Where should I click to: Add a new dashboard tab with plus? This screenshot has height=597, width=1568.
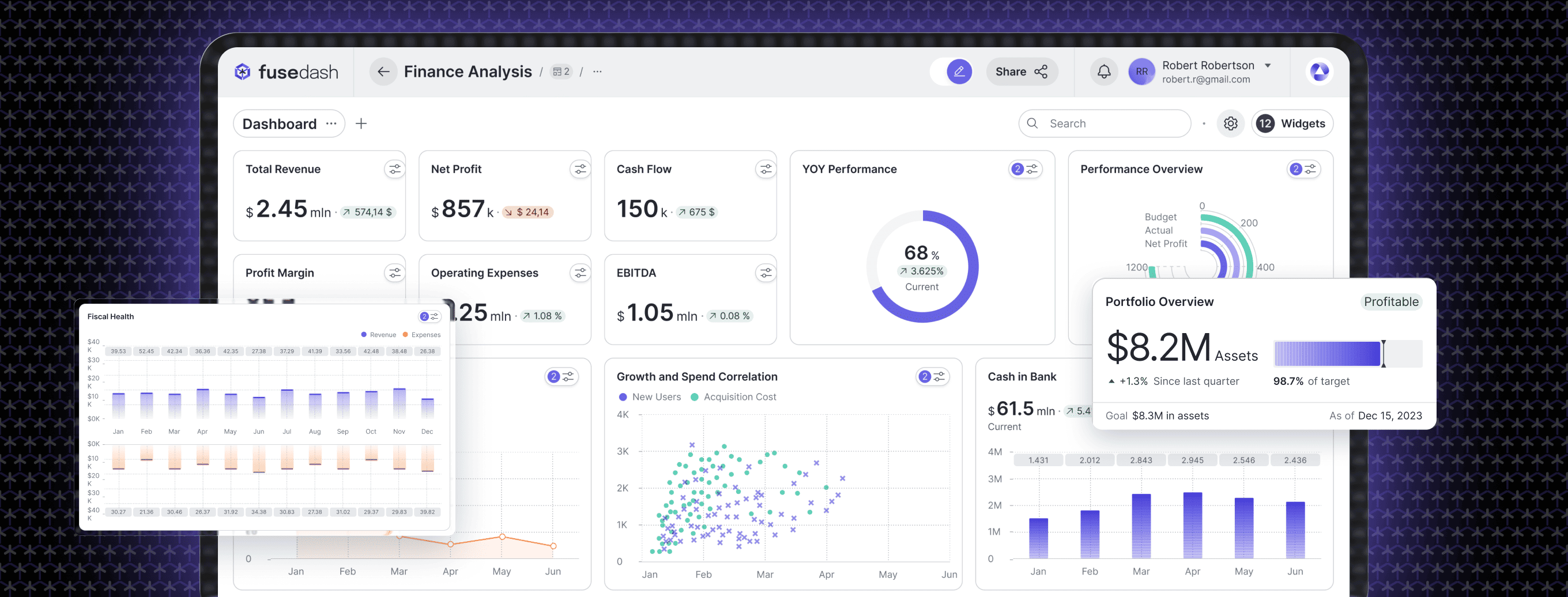coord(361,123)
